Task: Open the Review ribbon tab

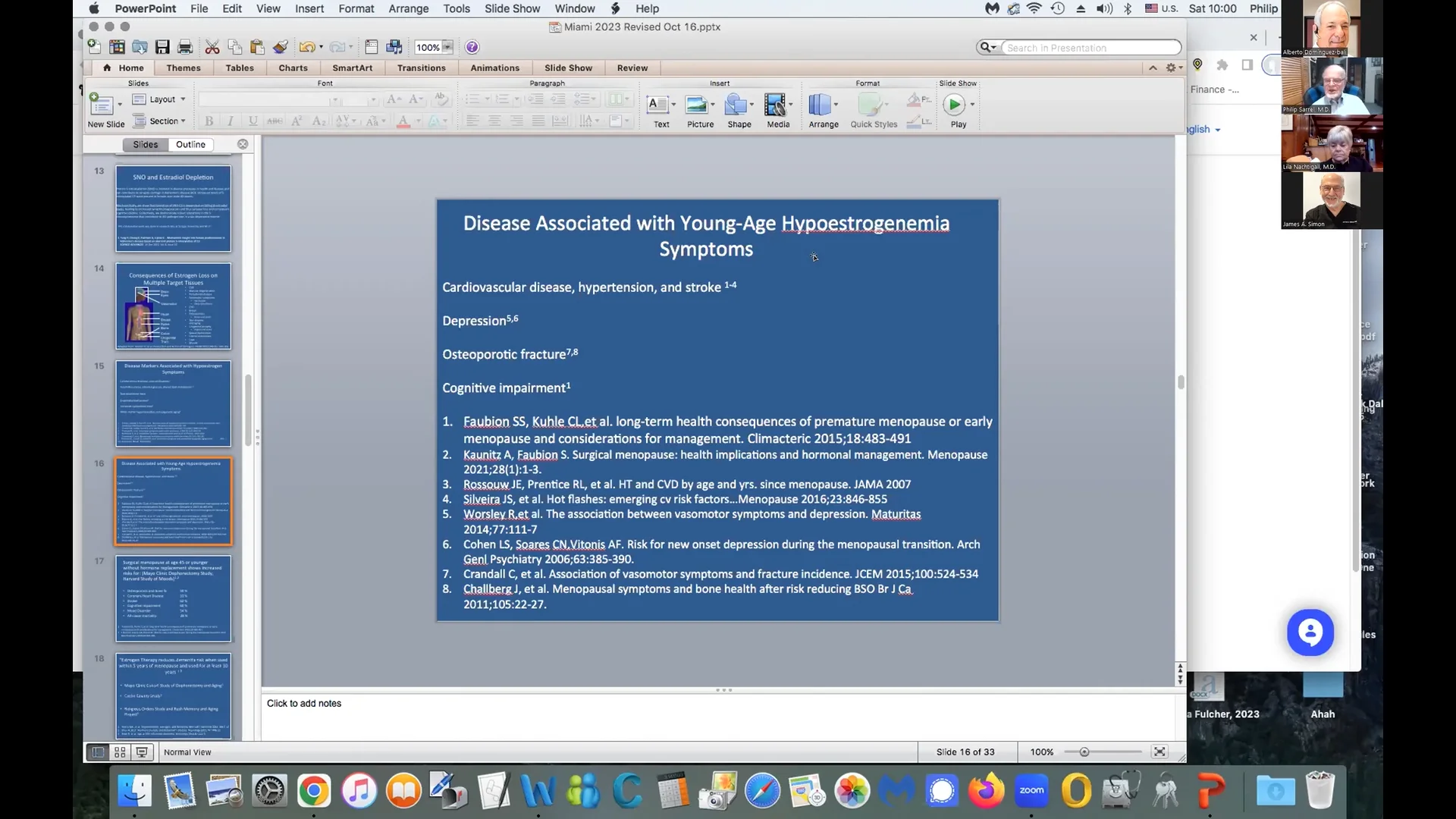Action: point(632,67)
